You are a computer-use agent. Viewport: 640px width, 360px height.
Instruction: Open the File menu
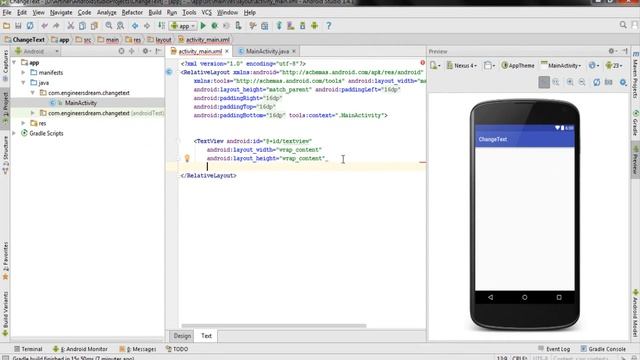click(7, 13)
